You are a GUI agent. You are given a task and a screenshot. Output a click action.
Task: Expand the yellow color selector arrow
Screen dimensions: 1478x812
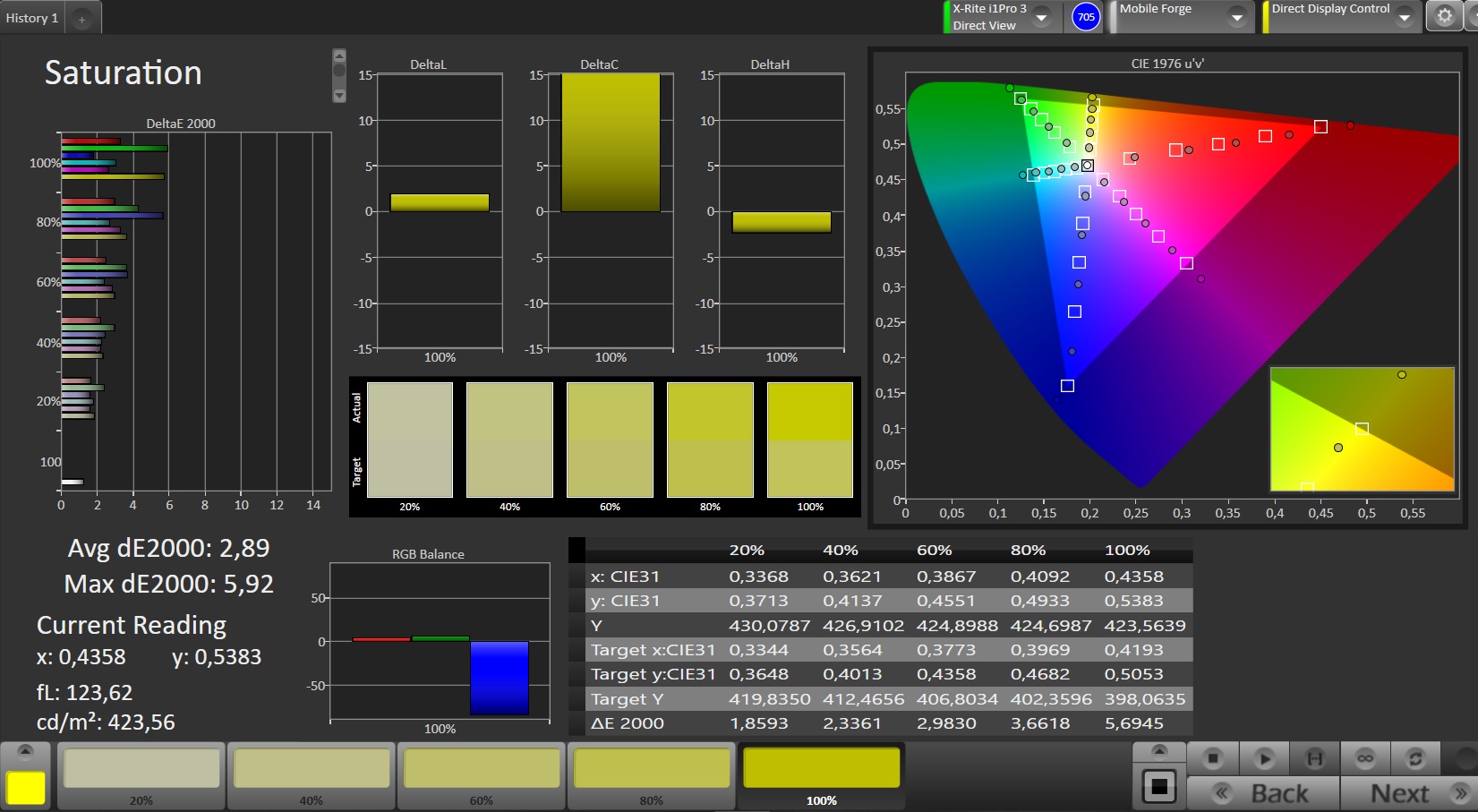coord(25,750)
